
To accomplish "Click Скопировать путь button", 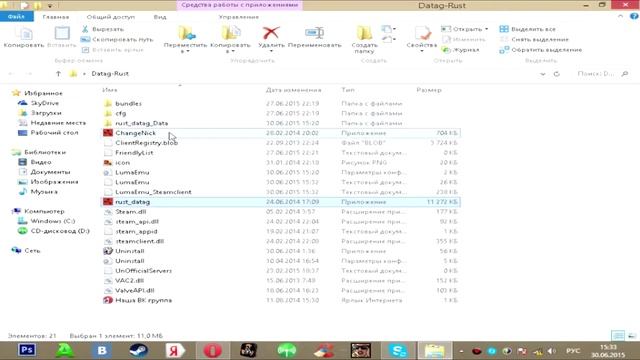I will 117,39.
